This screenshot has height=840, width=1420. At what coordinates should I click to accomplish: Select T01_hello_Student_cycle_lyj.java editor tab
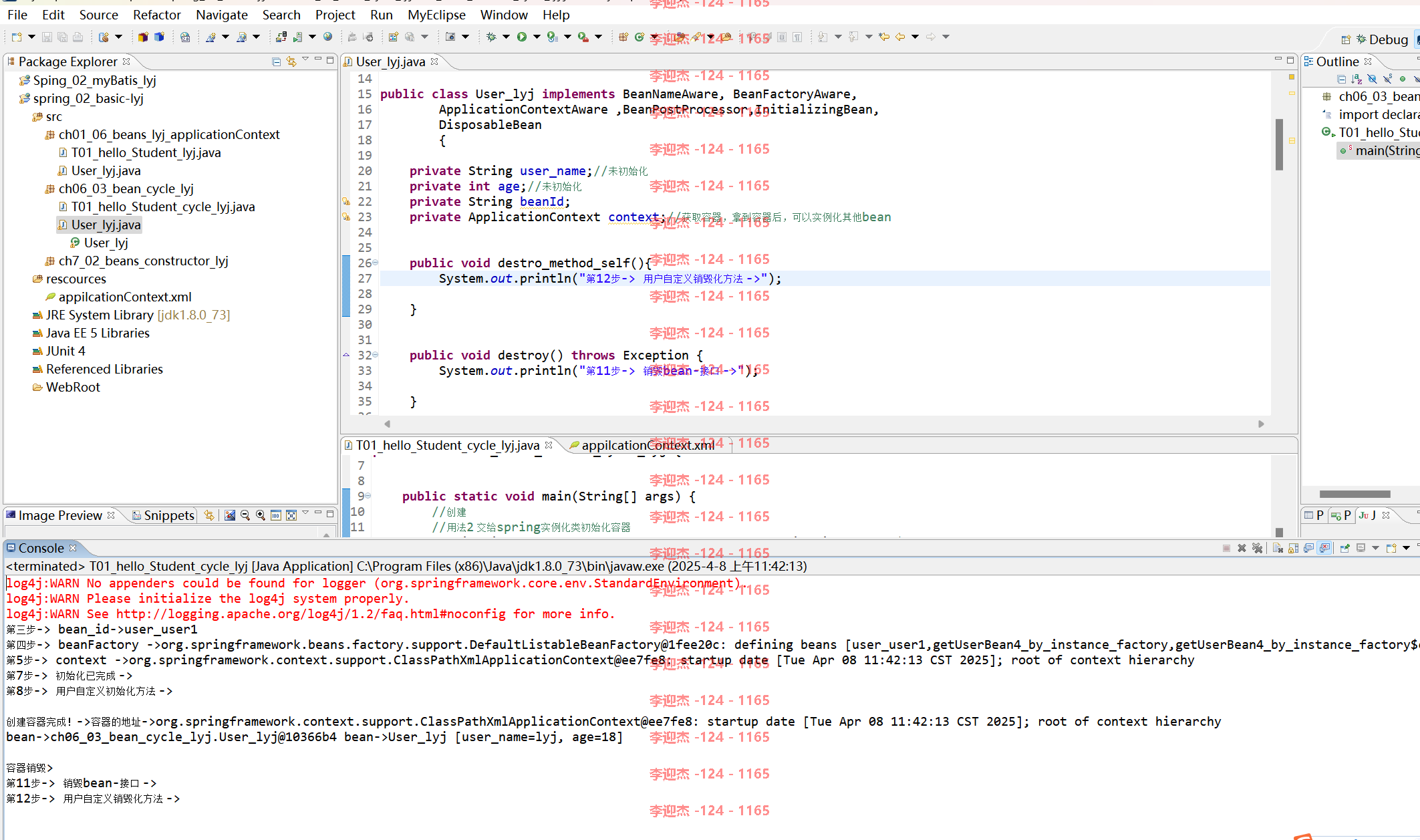point(447,445)
